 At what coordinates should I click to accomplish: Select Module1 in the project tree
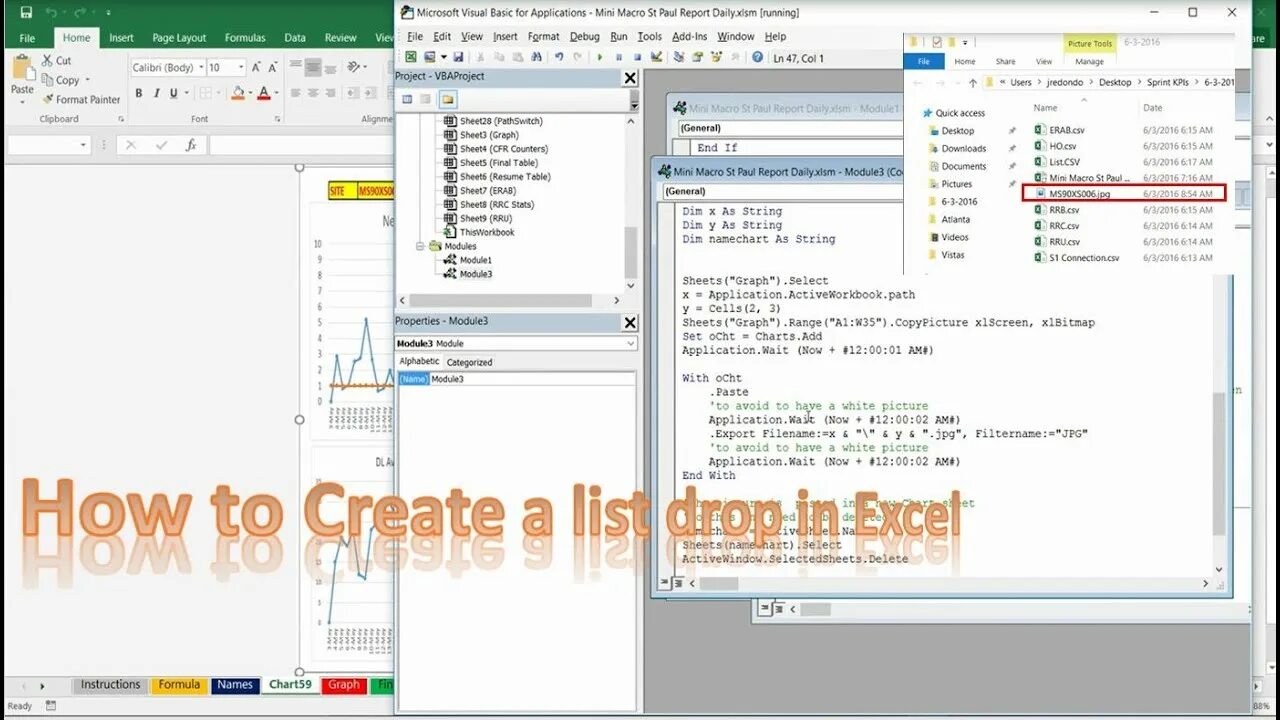coord(476,260)
